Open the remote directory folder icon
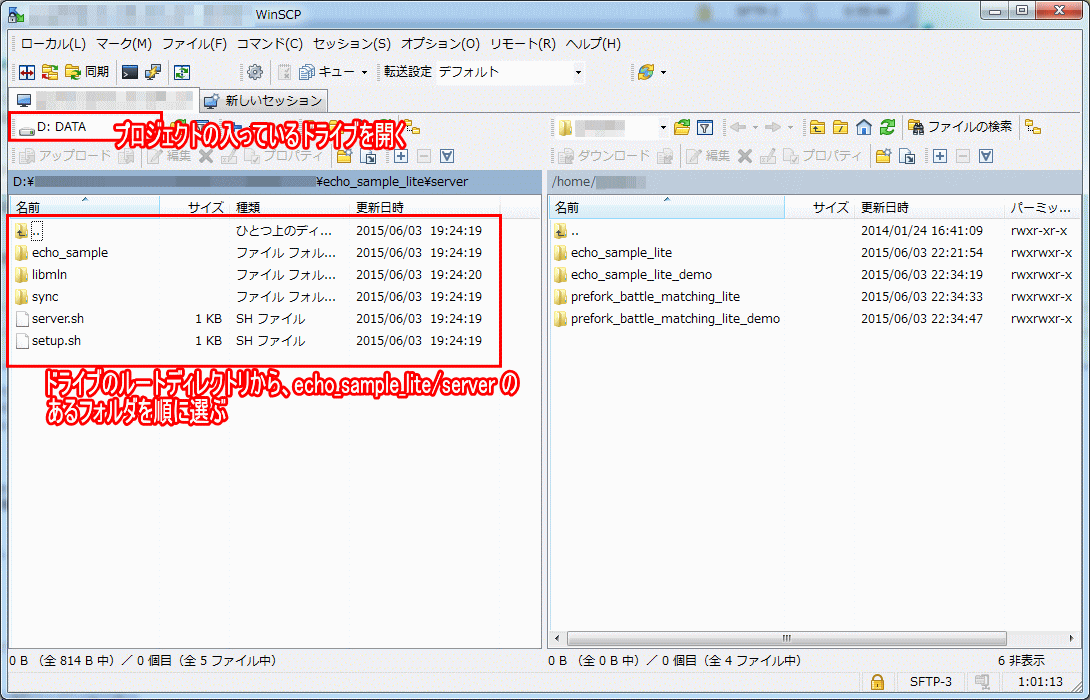 pos(682,127)
